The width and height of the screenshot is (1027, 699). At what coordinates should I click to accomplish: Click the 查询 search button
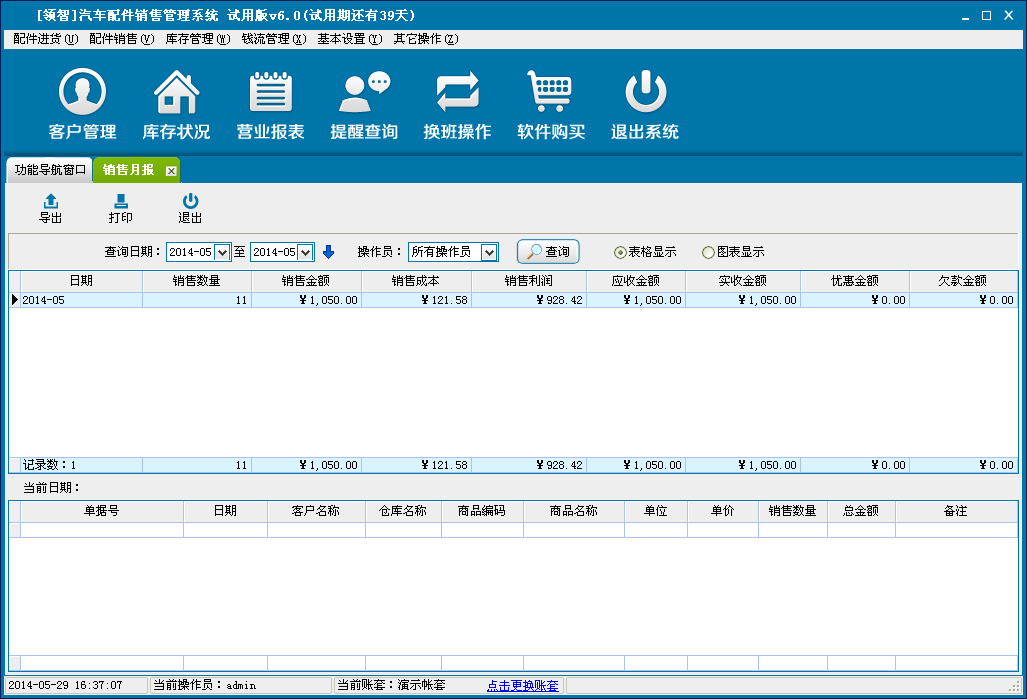(548, 252)
